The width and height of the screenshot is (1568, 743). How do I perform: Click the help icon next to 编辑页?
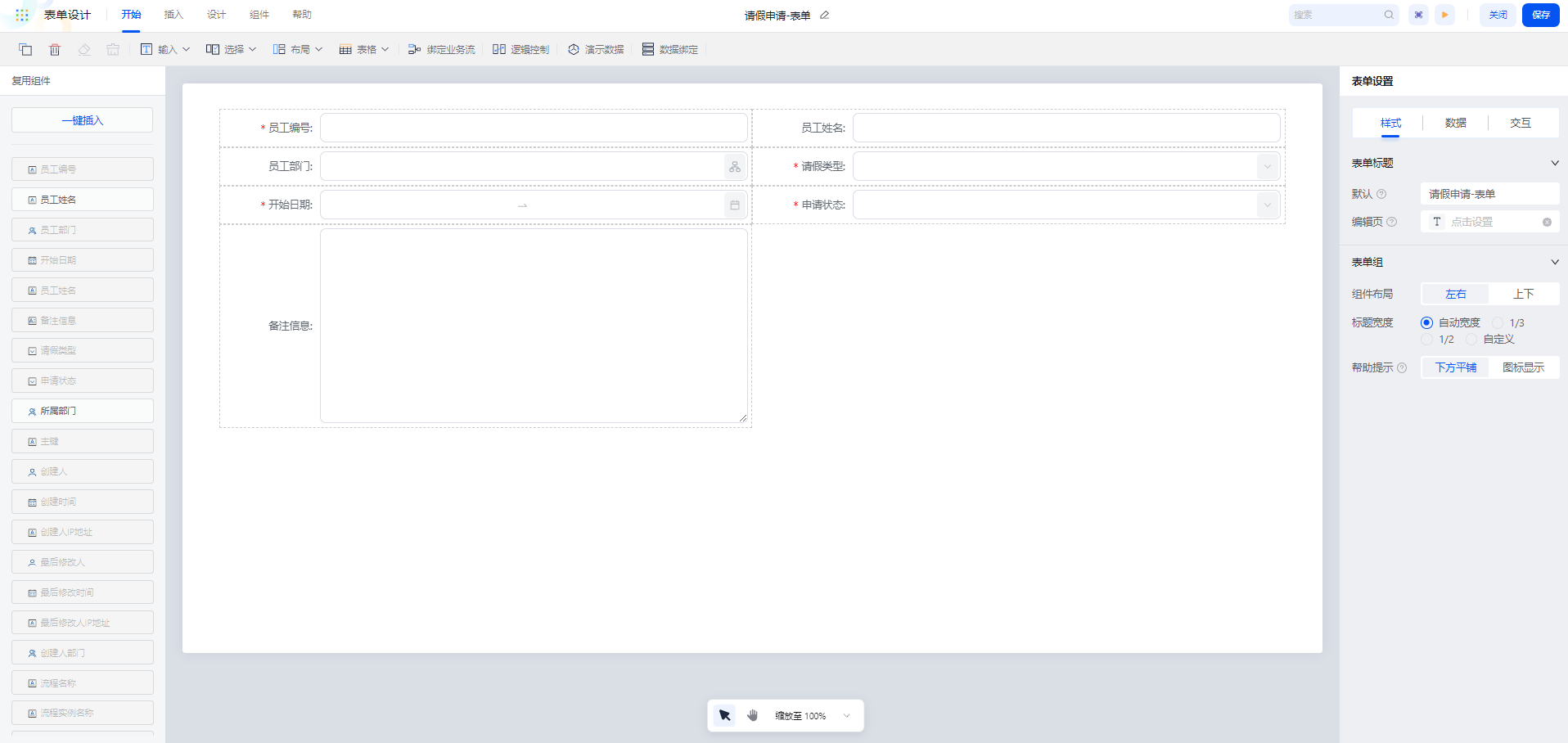pos(1392,222)
